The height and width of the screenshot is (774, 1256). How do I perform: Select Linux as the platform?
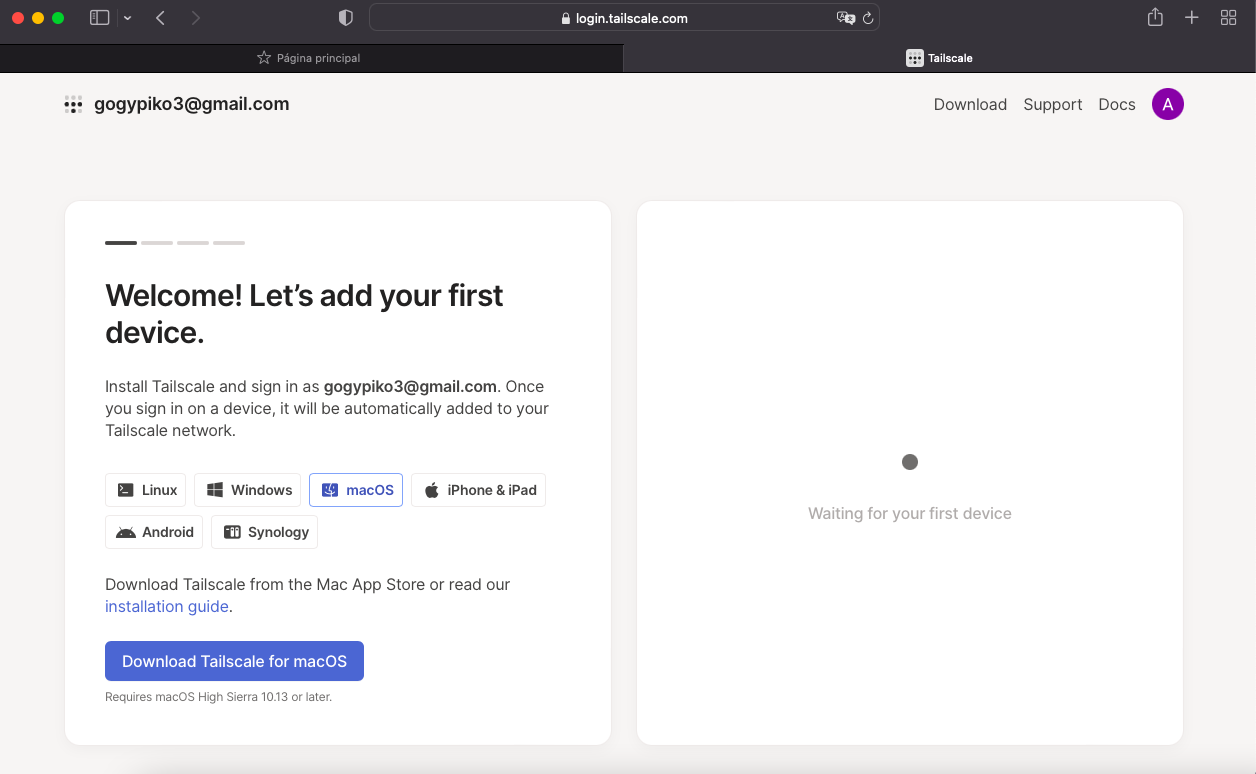click(x=147, y=490)
